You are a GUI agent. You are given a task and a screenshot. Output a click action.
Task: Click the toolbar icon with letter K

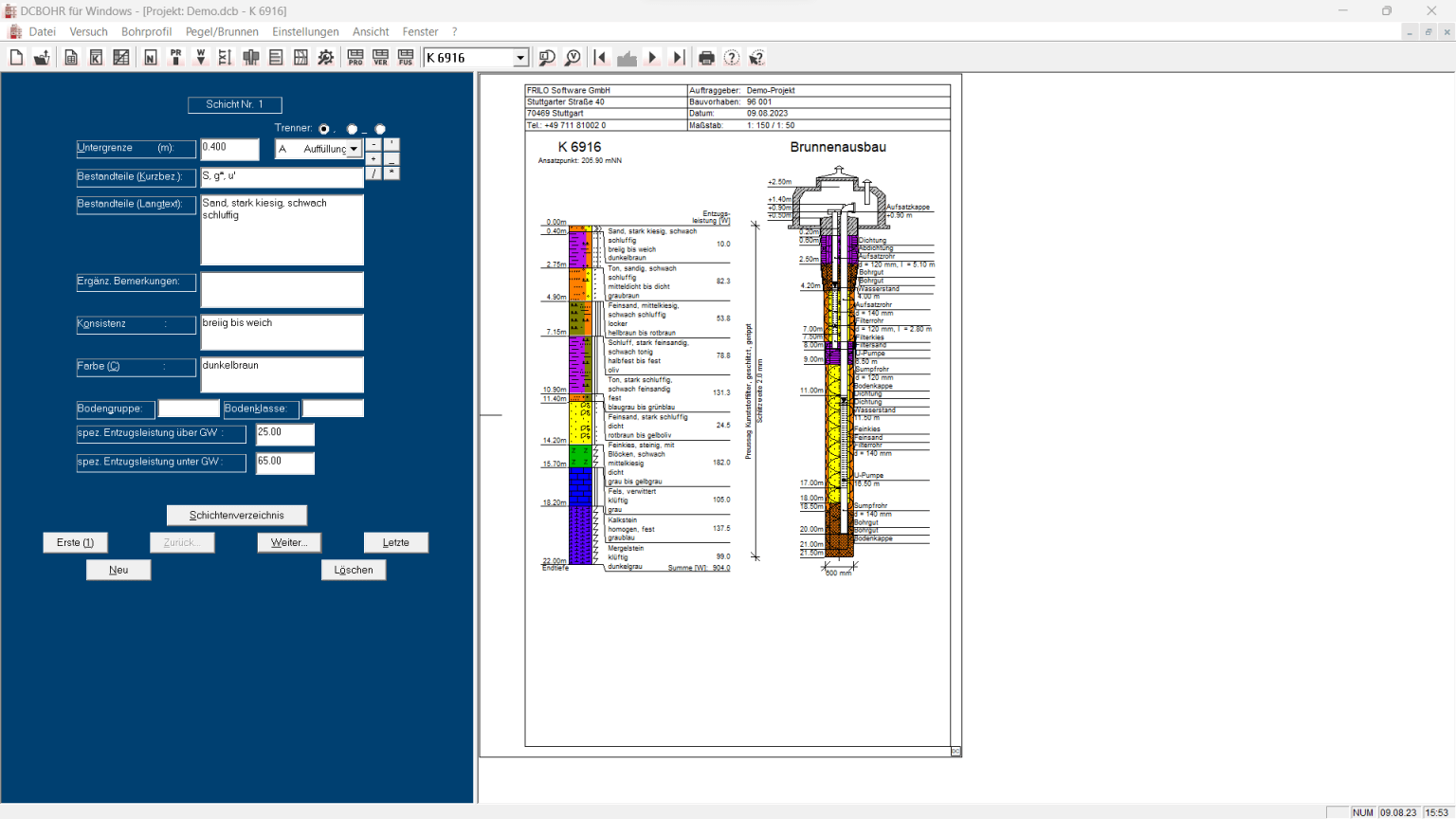click(96, 58)
